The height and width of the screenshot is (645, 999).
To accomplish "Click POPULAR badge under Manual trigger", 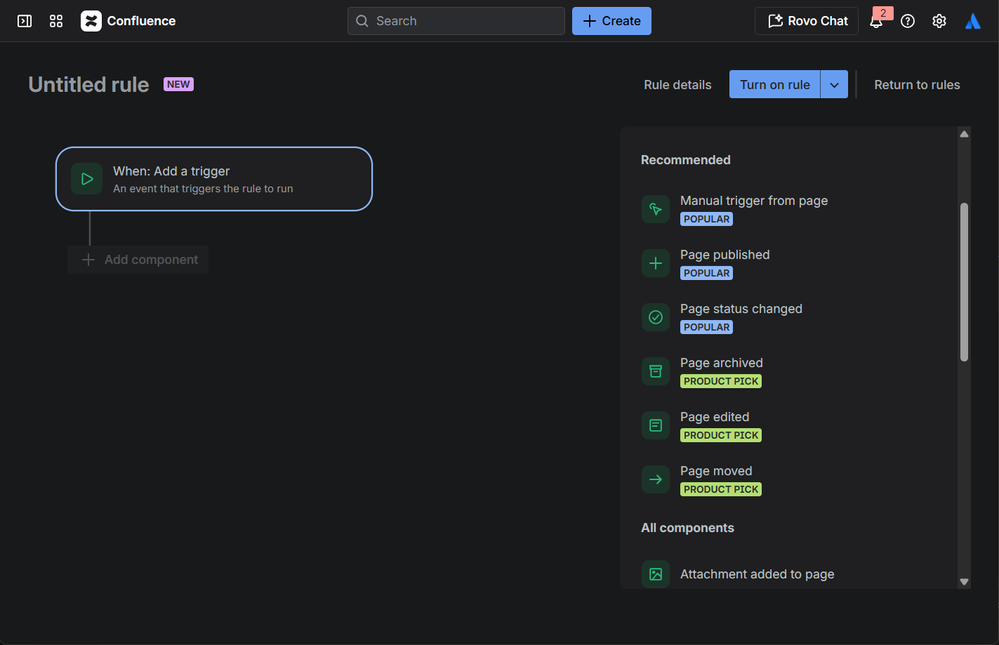I will [707, 219].
